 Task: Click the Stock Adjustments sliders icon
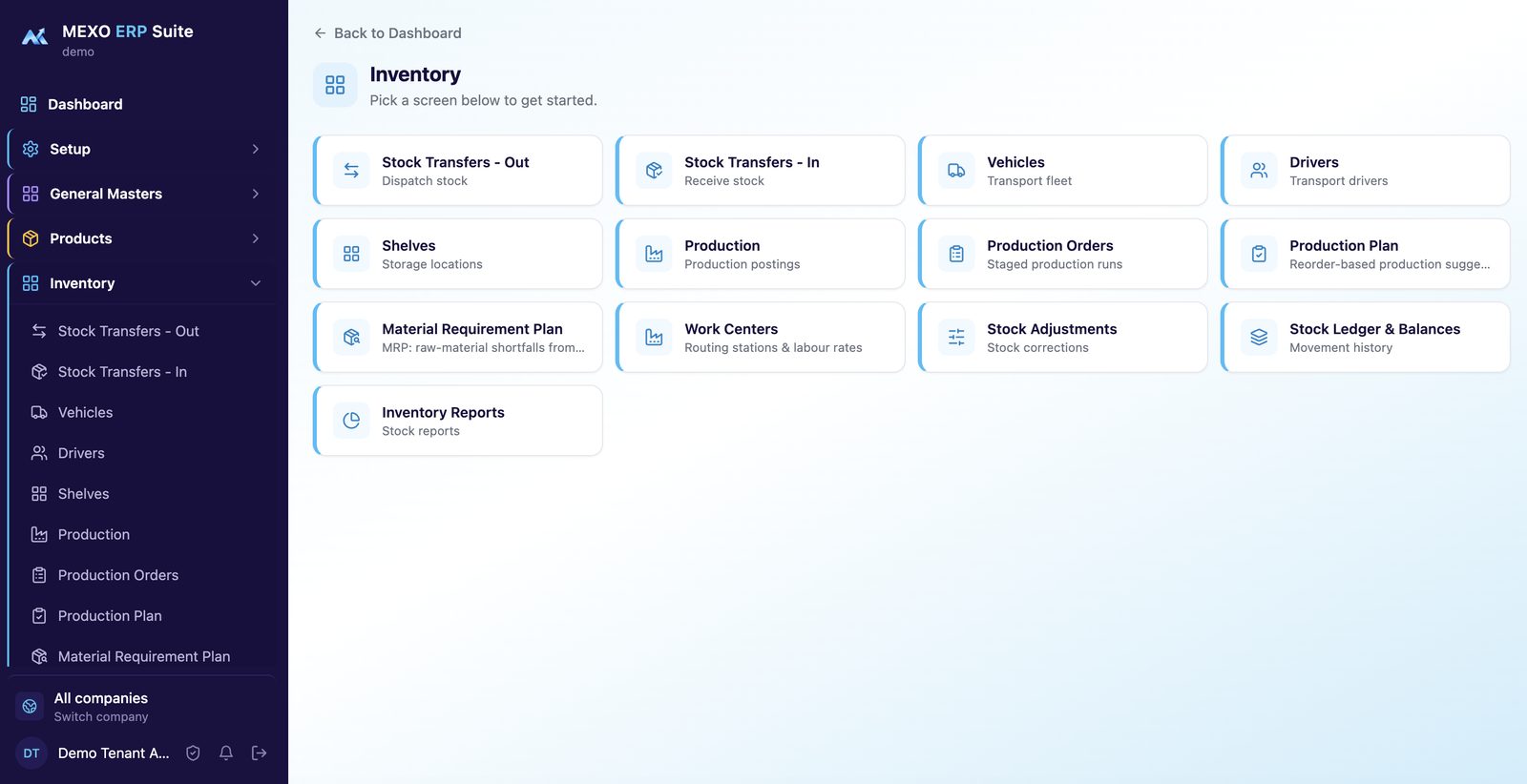pyautogui.click(x=956, y=337)
